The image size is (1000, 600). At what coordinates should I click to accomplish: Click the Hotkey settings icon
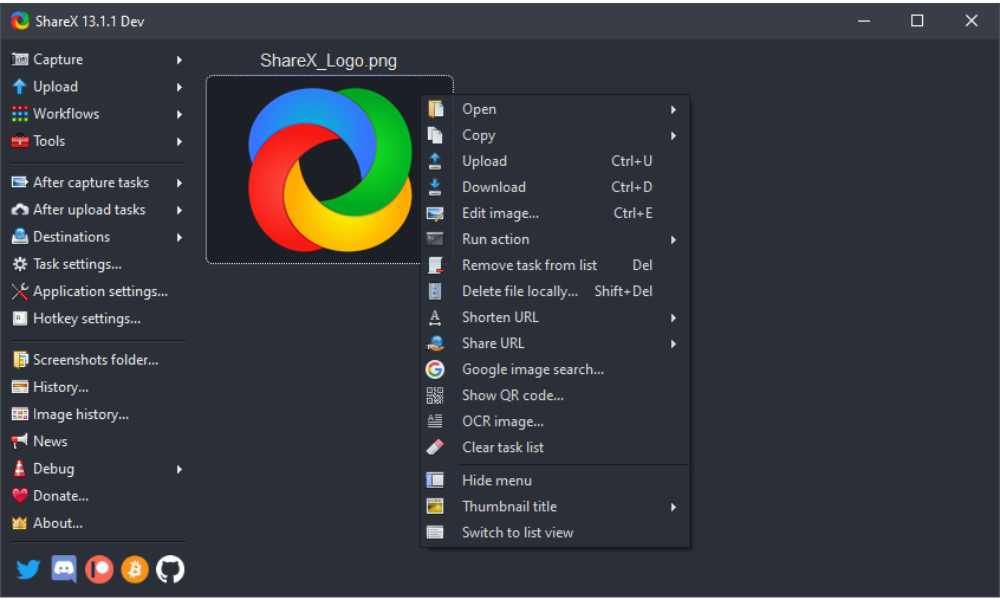click(20, 319)
